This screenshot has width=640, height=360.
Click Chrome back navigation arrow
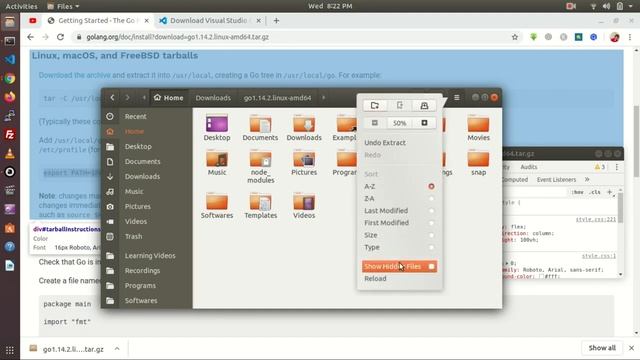click(x=30, y=37)
